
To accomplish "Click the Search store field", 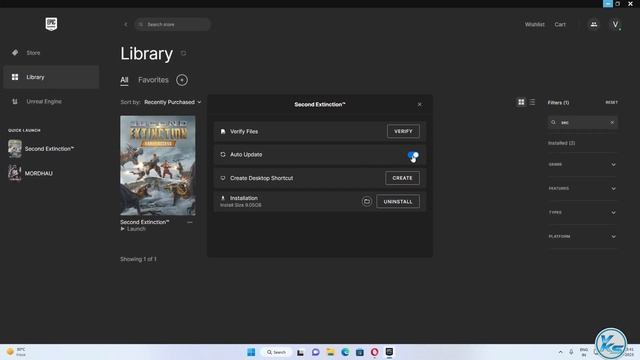I will pyautogui.click(x=173, y=24).
